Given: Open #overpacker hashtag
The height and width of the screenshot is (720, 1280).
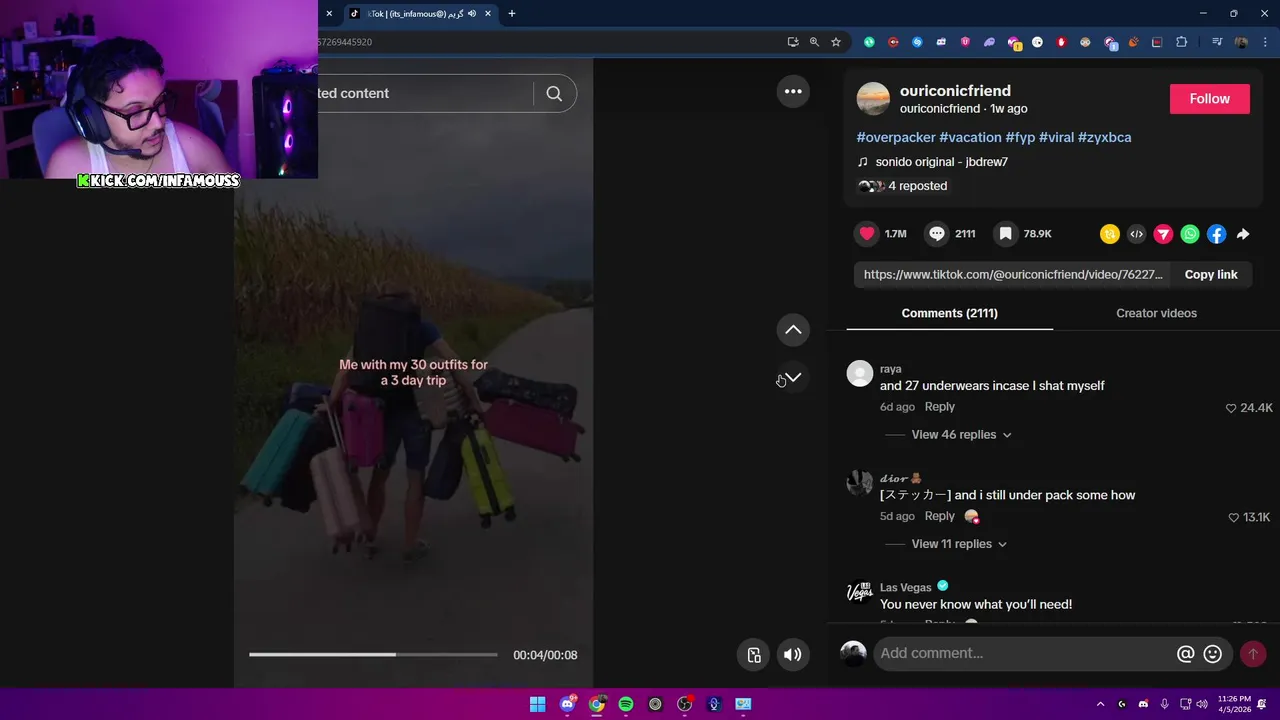Looking at the screenshot, I should click(x=896, y=137).
